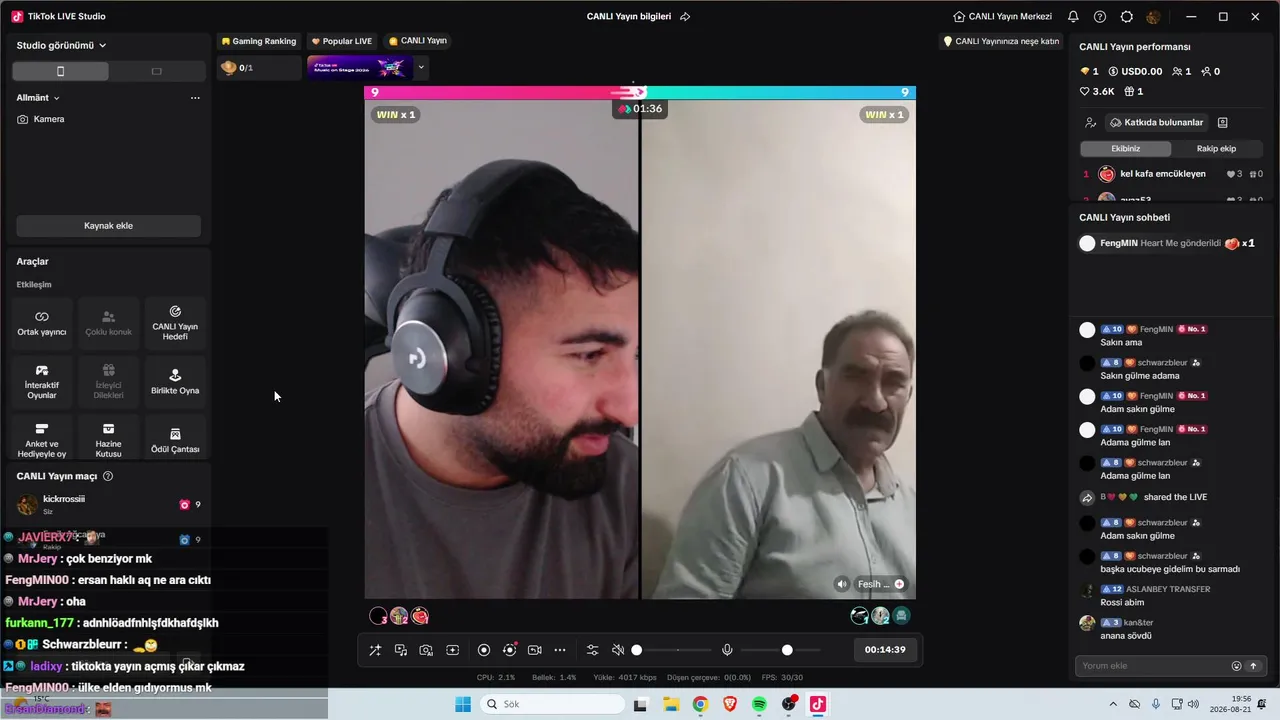Open the Ortak yayıncı tool
The image size is (1280, 720).
(42, 323)
